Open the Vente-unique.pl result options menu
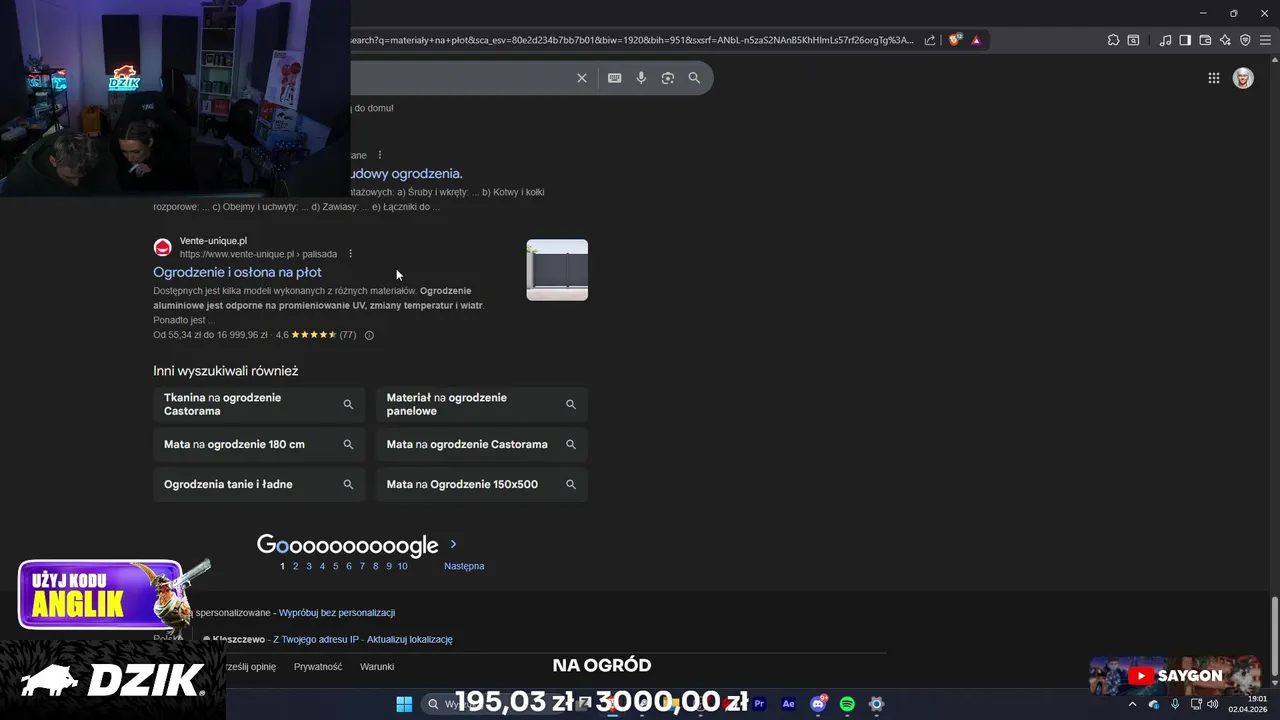 (350, 254)
